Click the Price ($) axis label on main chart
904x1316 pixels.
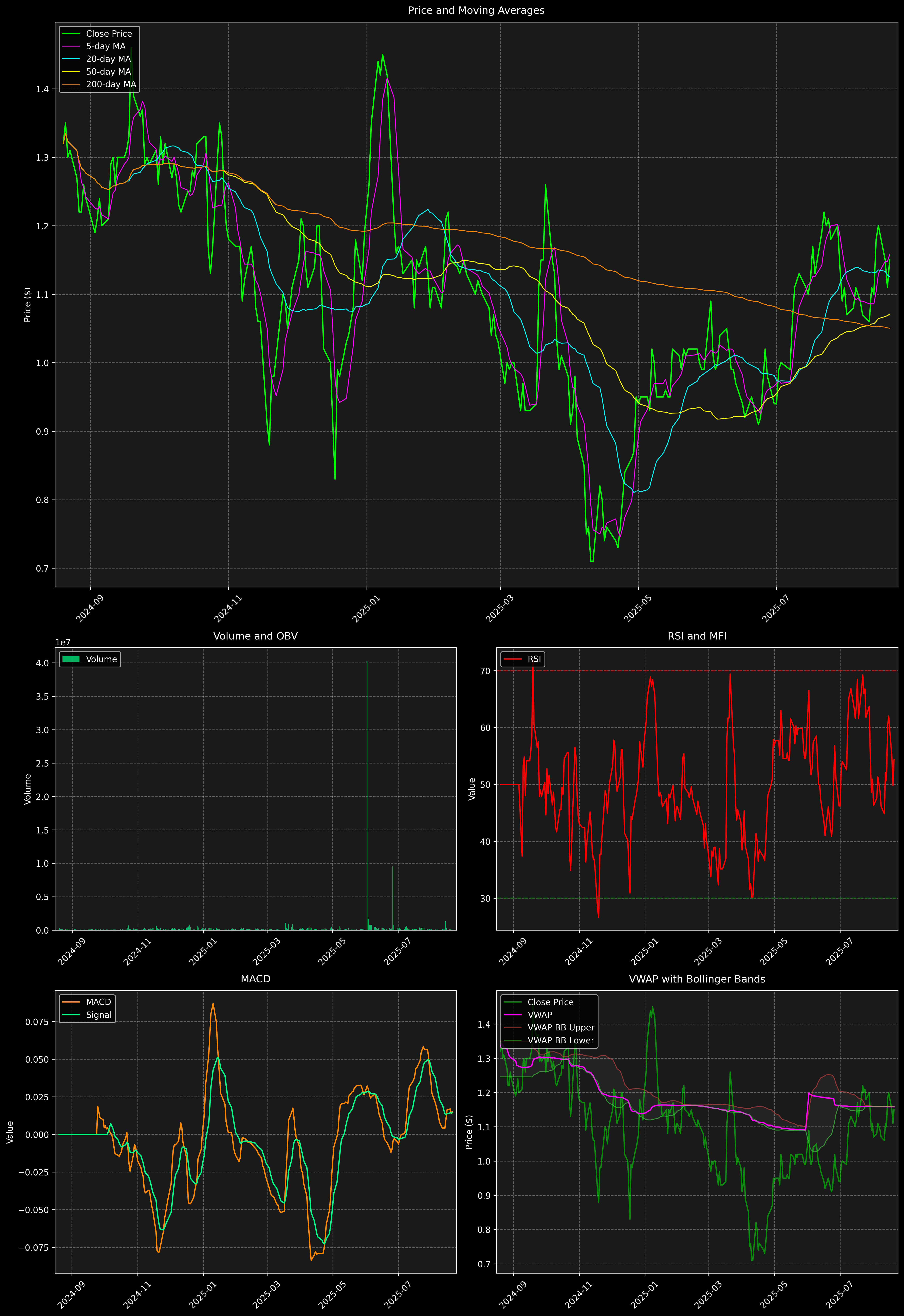tap(27, 305)
